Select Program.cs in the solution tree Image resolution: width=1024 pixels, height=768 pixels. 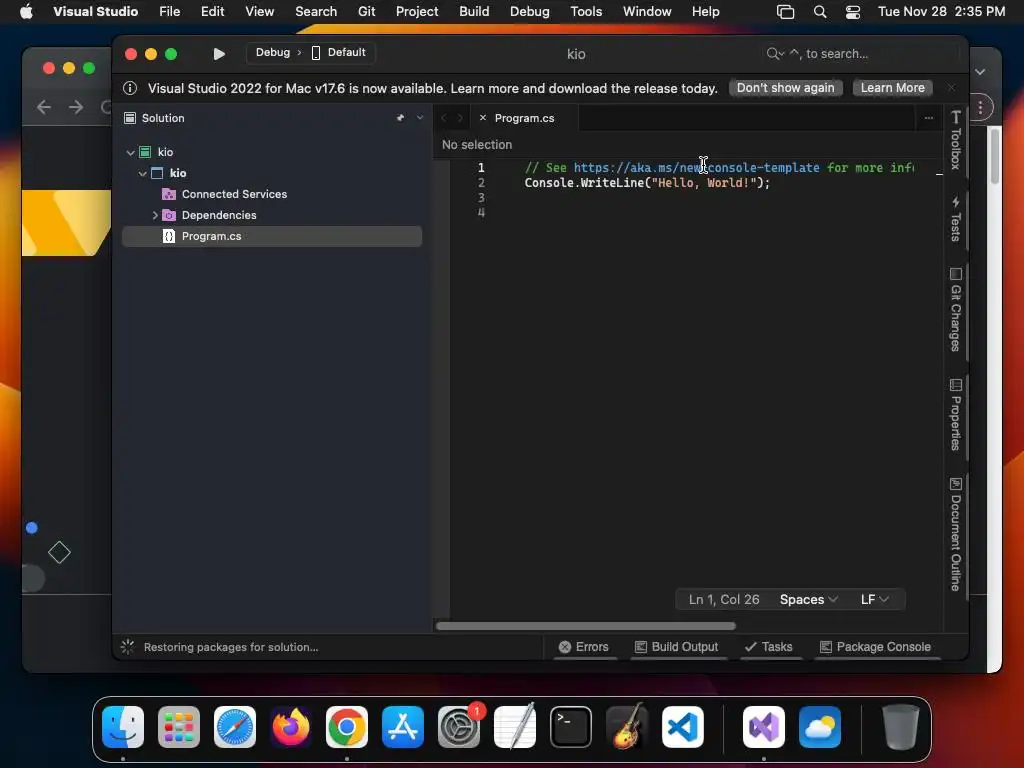[x=272, y=236]
